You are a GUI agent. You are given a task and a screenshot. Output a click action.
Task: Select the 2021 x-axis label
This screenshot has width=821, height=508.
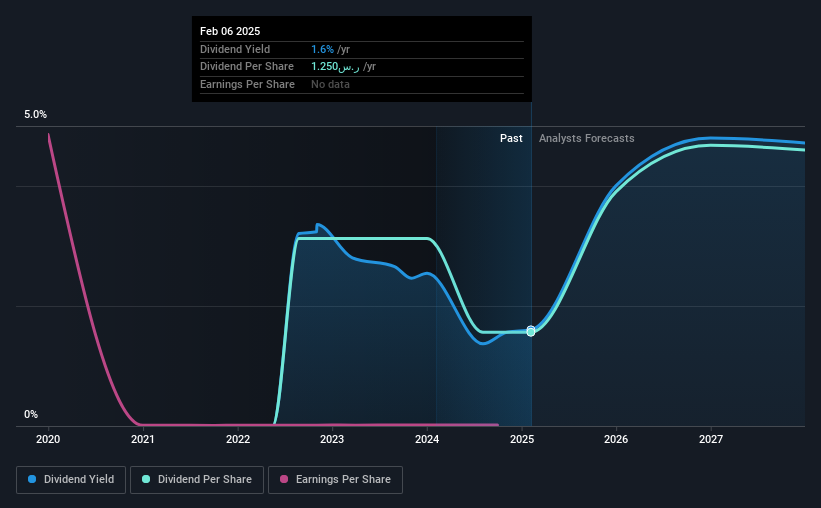pos(143,439)
